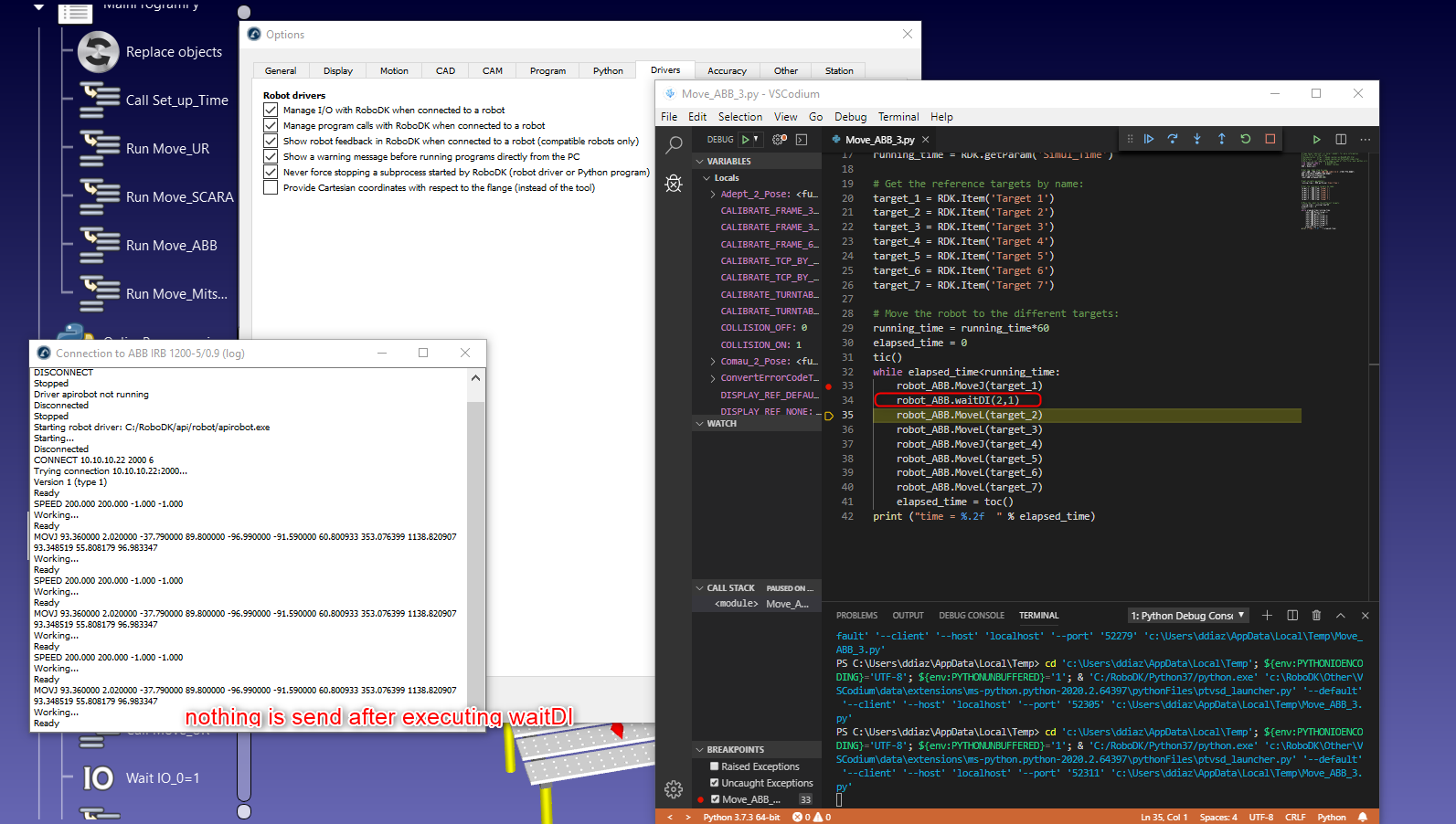Select the Run Move_ABB instruction icon
1456x824 pixels.
pyautogui.click(x=100, y=246)
